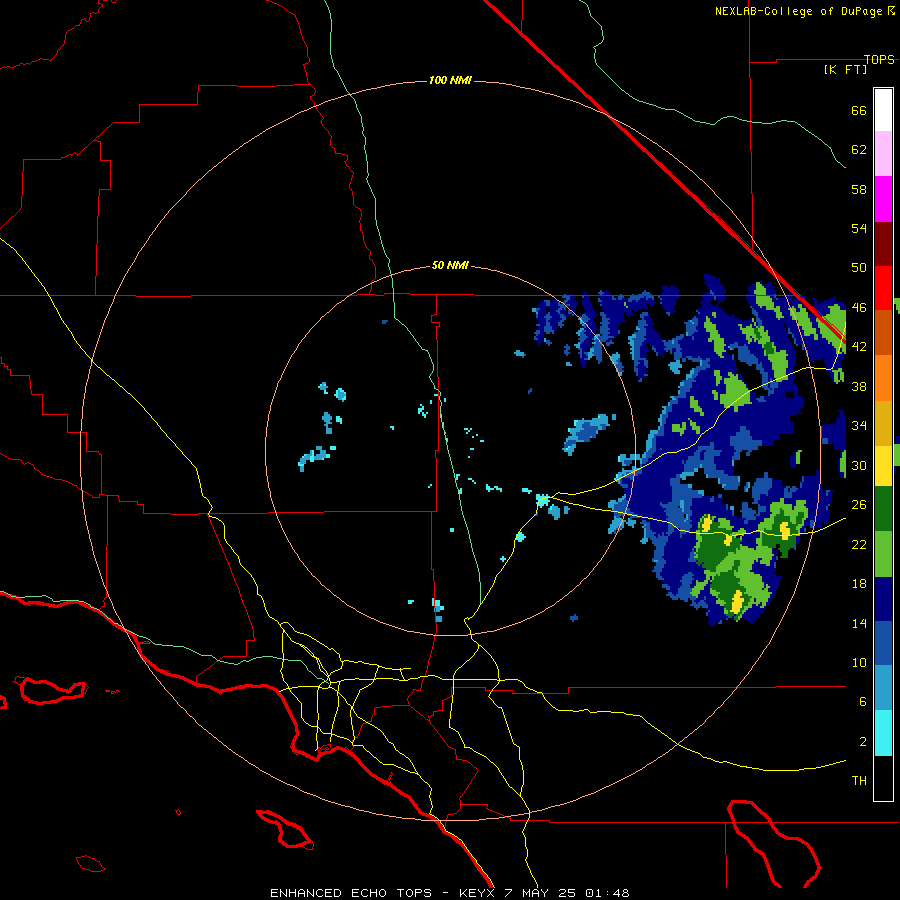Click legend value "50"
The image size is (900, 900).
(x=859, y=268)
